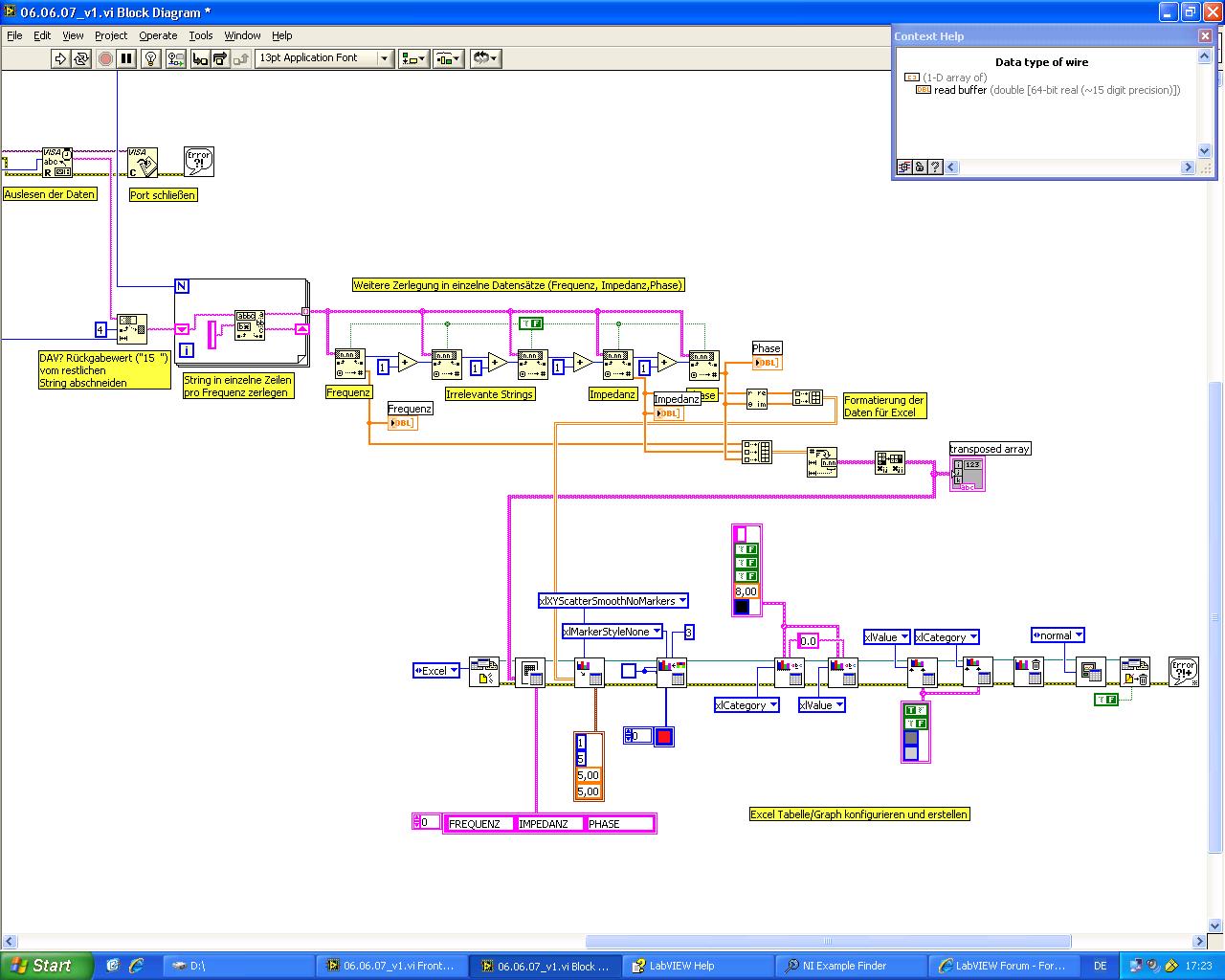Open the Excel report type ring constant
This screenshot has height=980, width=1225.
click(x=435, y=671)
